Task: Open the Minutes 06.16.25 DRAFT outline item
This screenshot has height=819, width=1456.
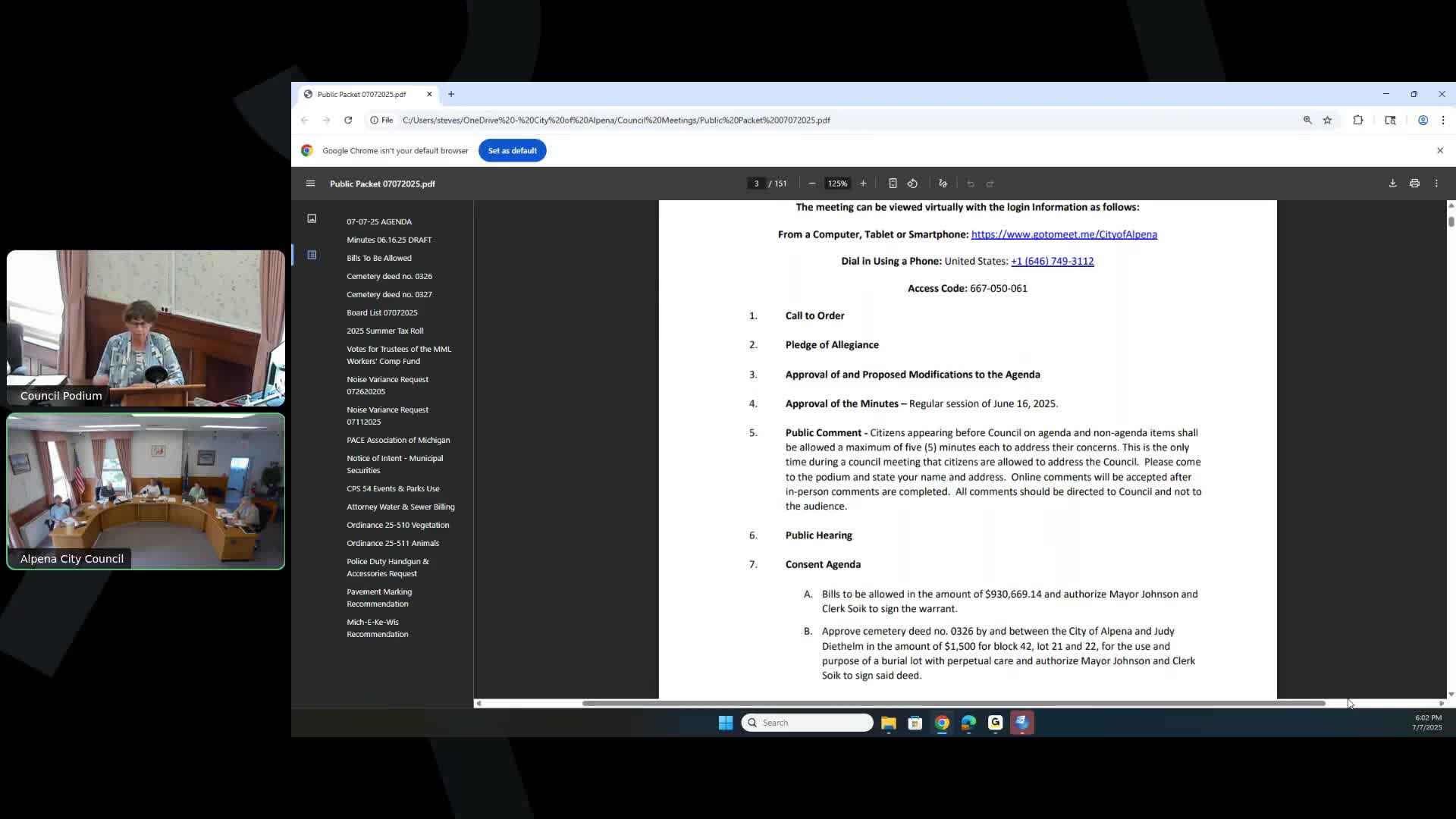Action: coord(389,240)
